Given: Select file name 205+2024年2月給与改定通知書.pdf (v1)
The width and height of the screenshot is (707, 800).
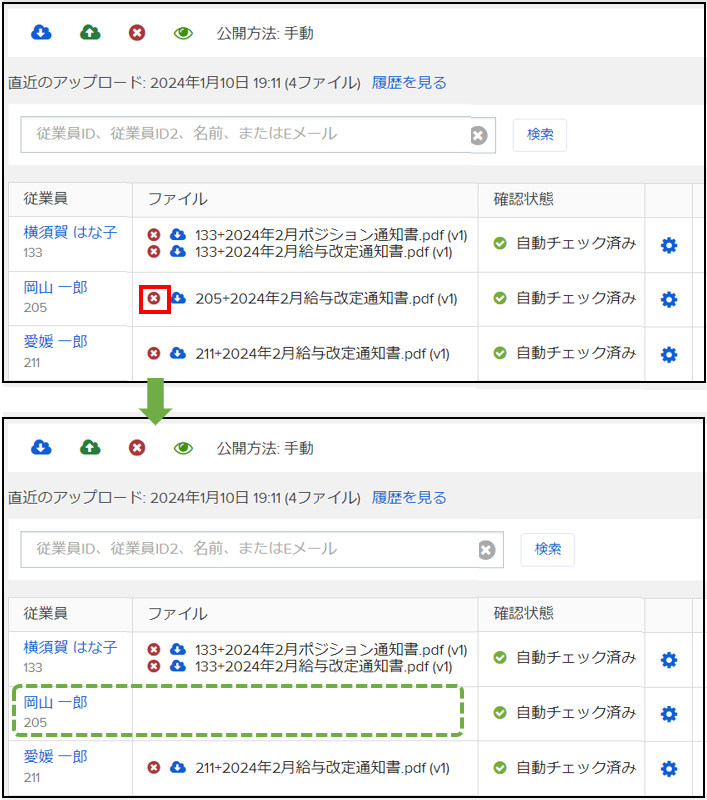Looking at the screenshot, I should click(x=326, y=298).
